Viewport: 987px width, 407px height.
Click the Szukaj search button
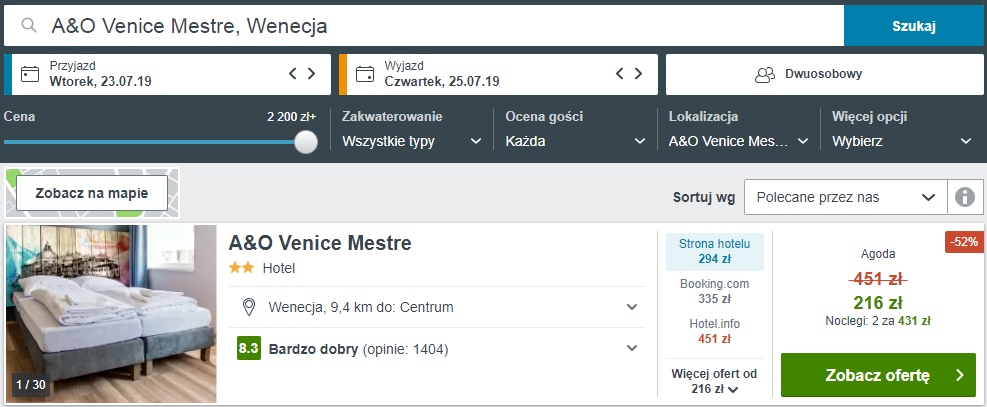(914, 25)
